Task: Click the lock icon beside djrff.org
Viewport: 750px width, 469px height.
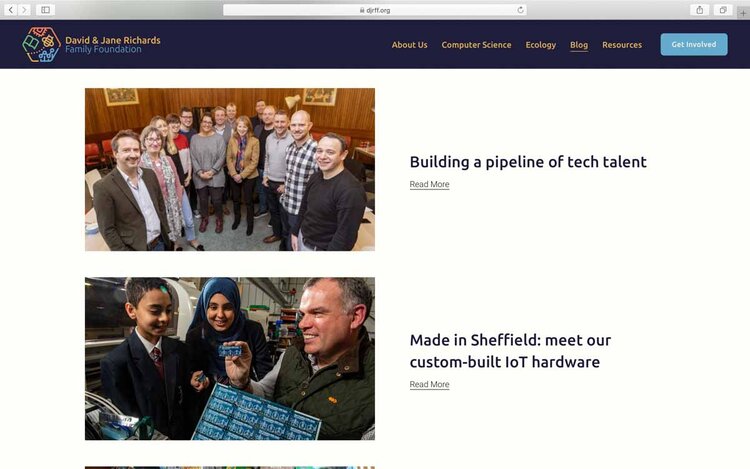Action: pyautogui.click(x=362, y=10)
